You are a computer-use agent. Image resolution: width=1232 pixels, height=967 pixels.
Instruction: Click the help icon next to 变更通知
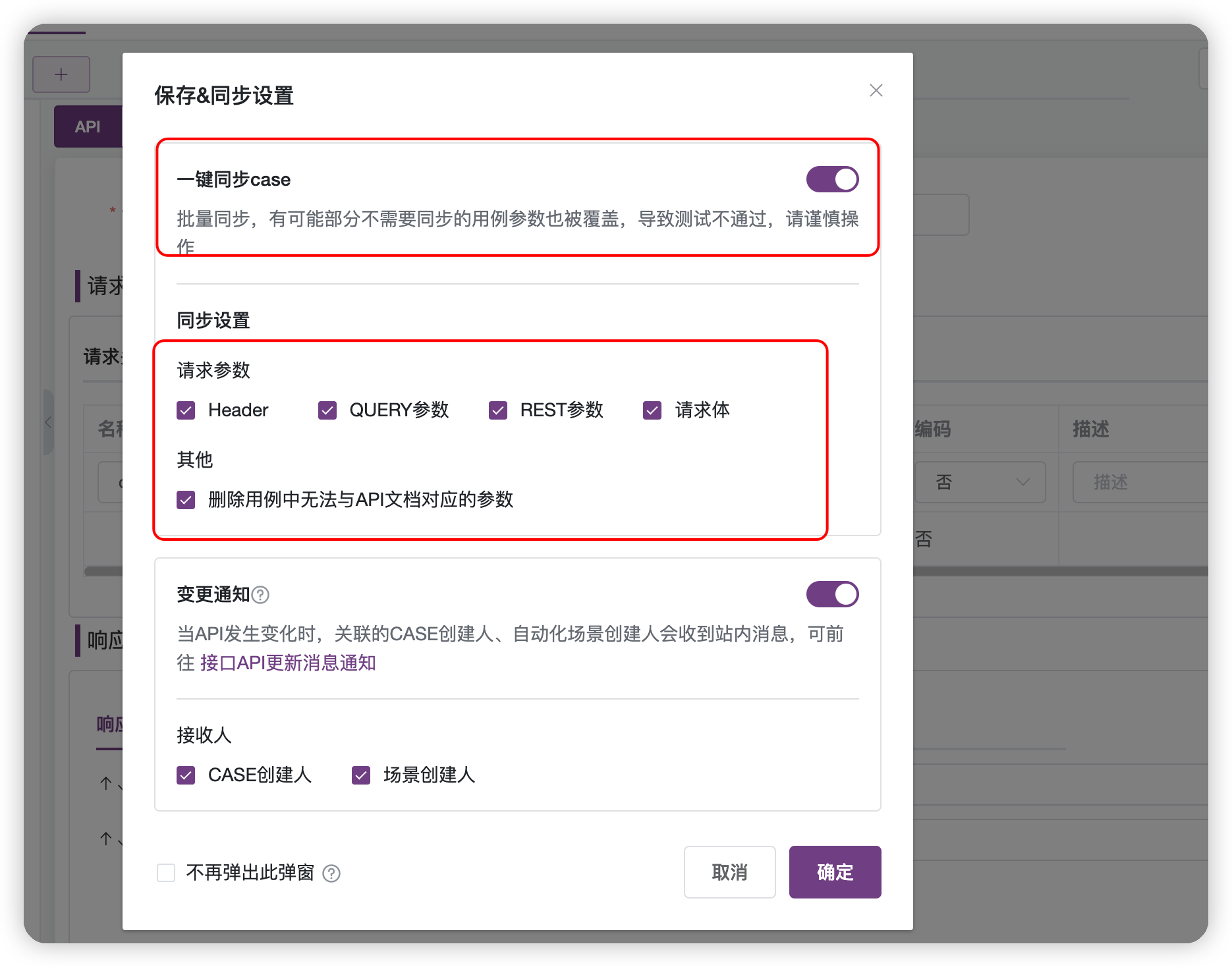click(x=261, y=594)
